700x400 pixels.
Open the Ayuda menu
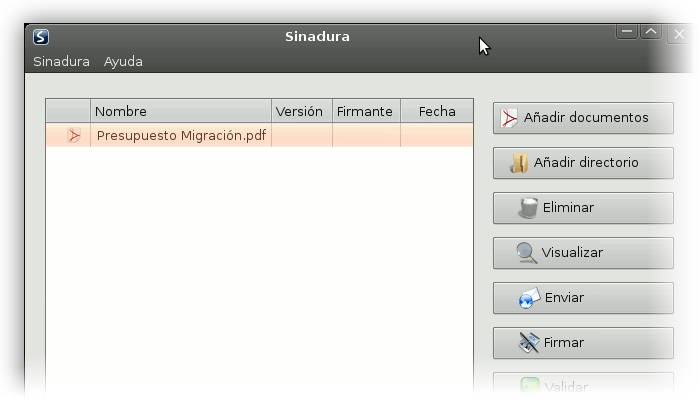(x=123, y=61)
